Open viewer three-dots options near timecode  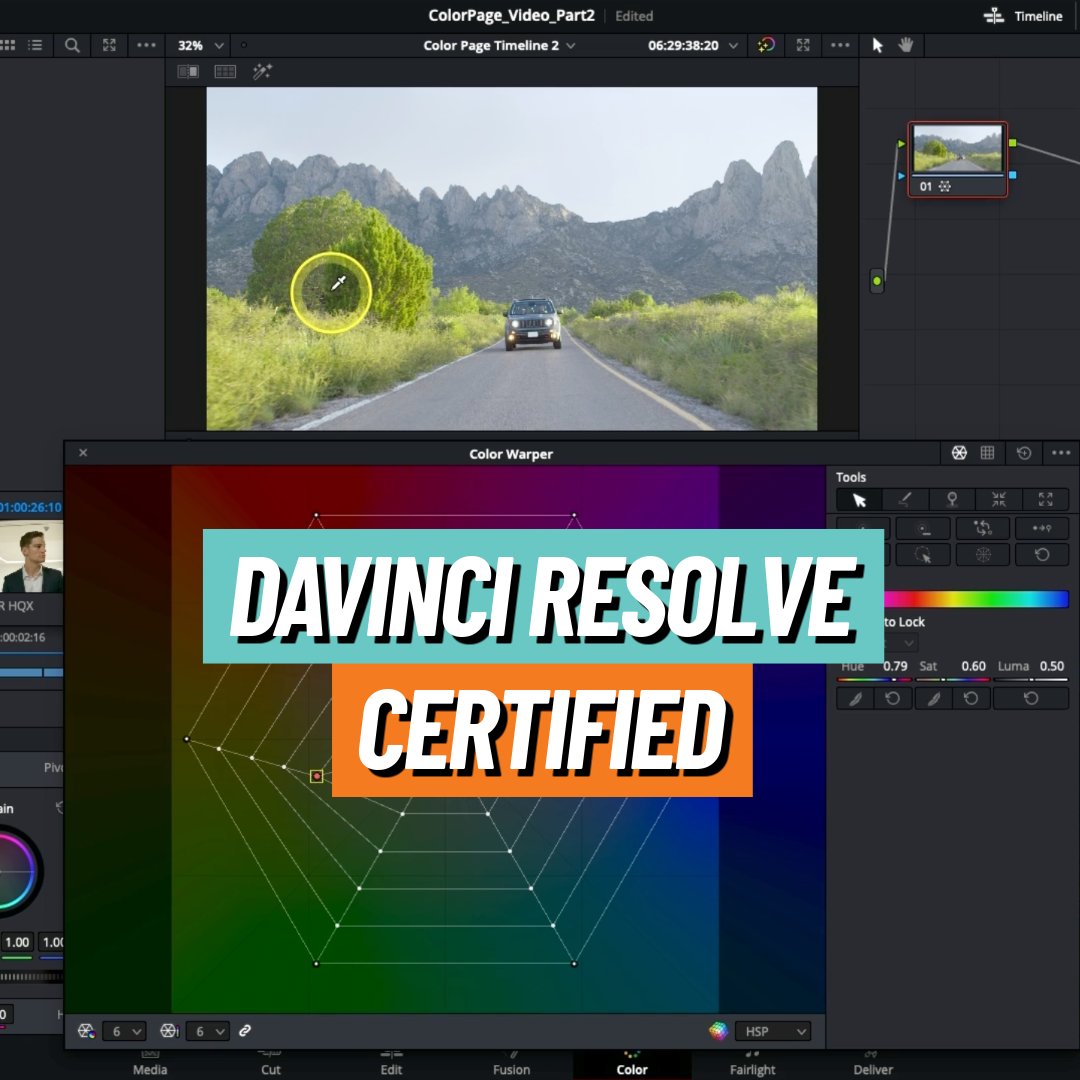tap(840, 45)
